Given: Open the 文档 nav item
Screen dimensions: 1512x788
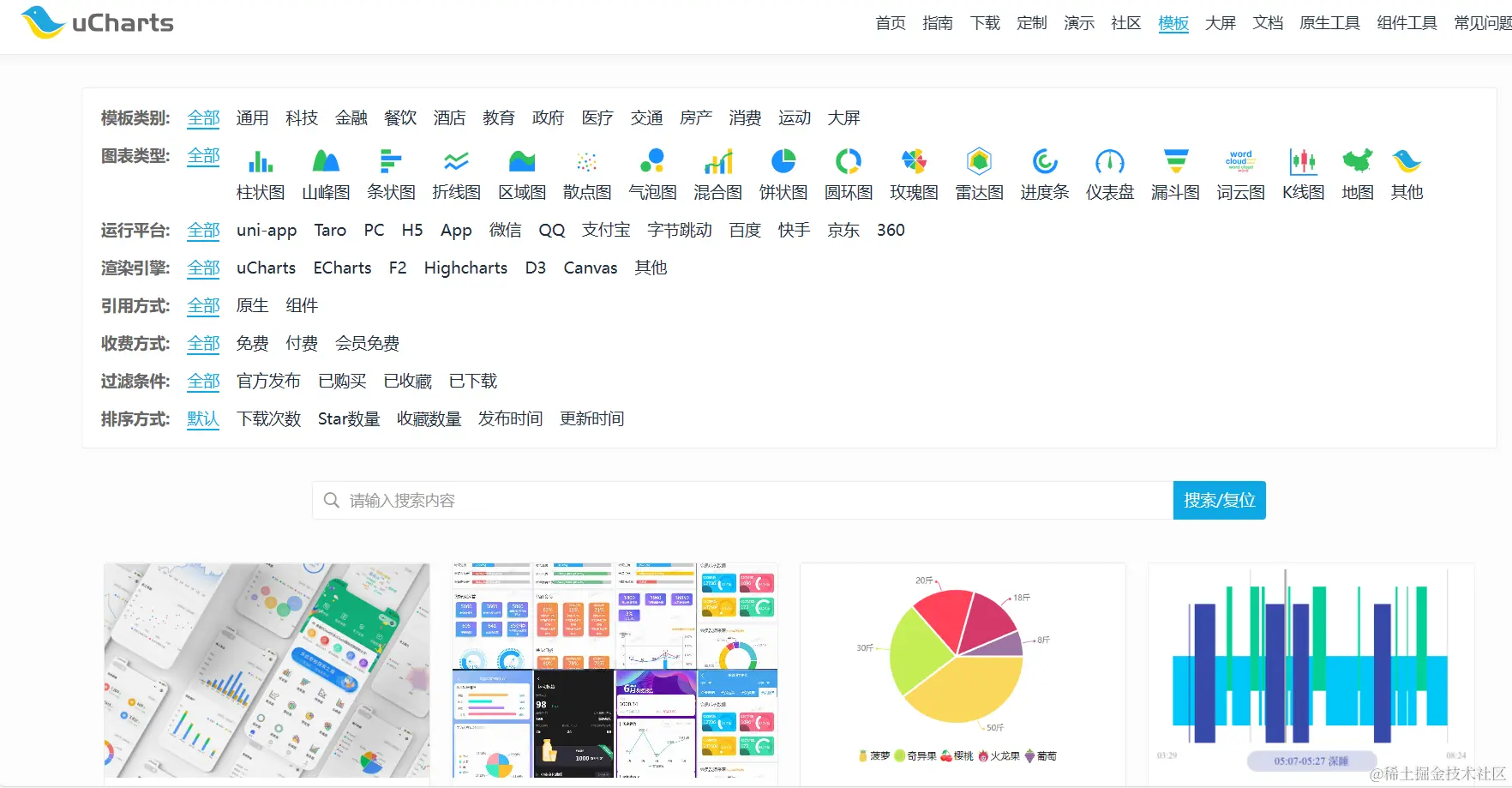Looking at the screenshot, I should click(x=1268, y=23).
